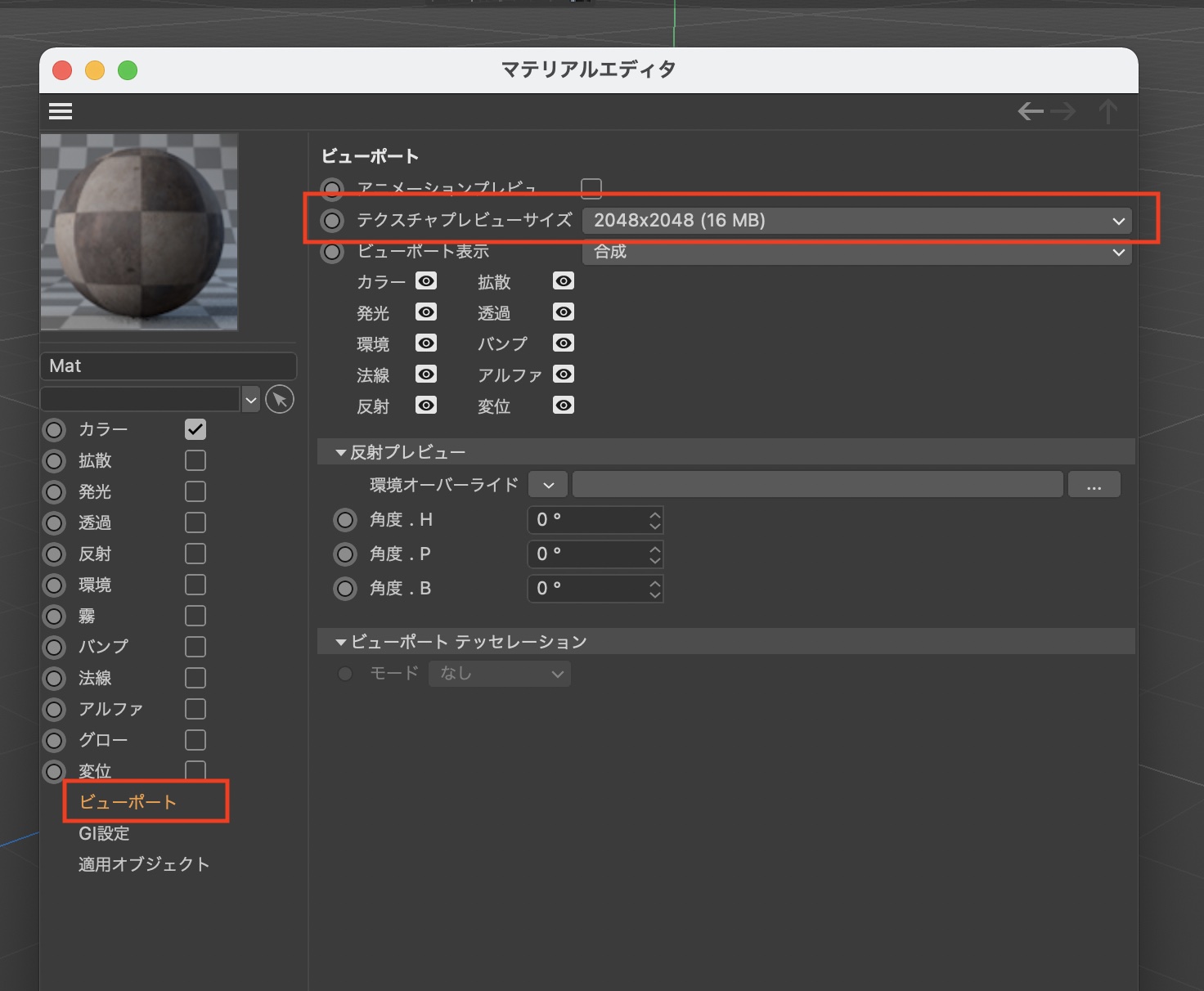Click the ... browse button for 環境オーバーライド

[1094, 485]
